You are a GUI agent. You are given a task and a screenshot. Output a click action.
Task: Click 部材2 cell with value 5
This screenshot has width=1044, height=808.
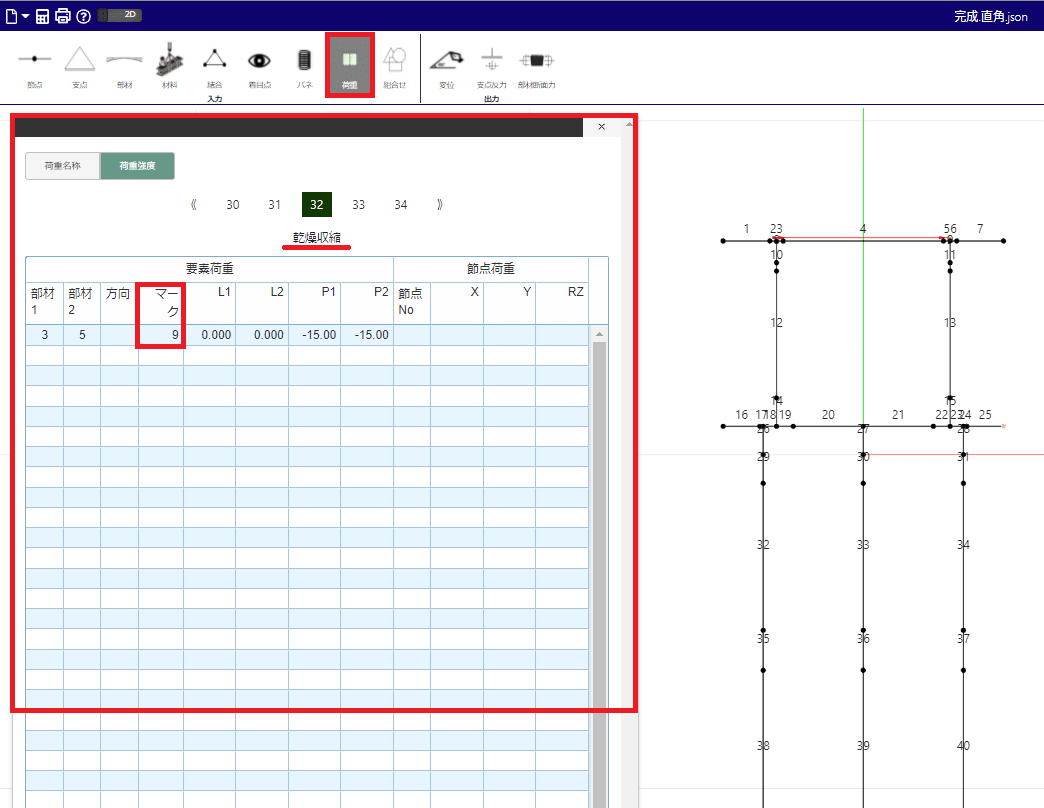coord(82,335)
